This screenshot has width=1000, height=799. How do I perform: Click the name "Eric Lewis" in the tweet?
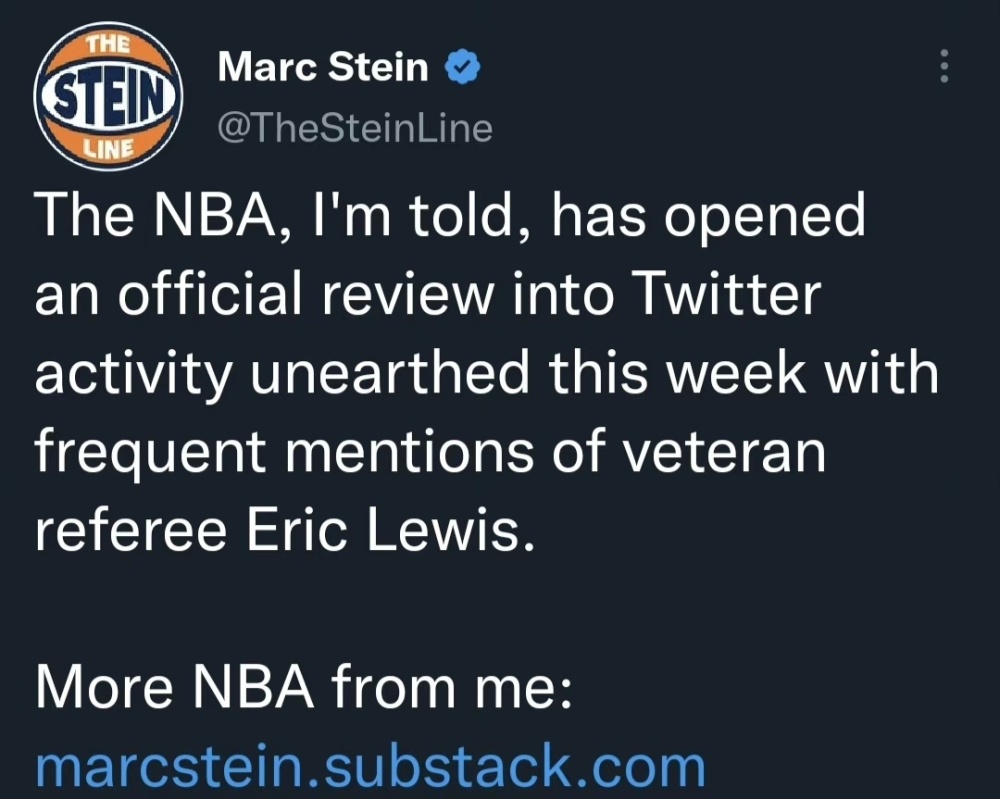390,530
